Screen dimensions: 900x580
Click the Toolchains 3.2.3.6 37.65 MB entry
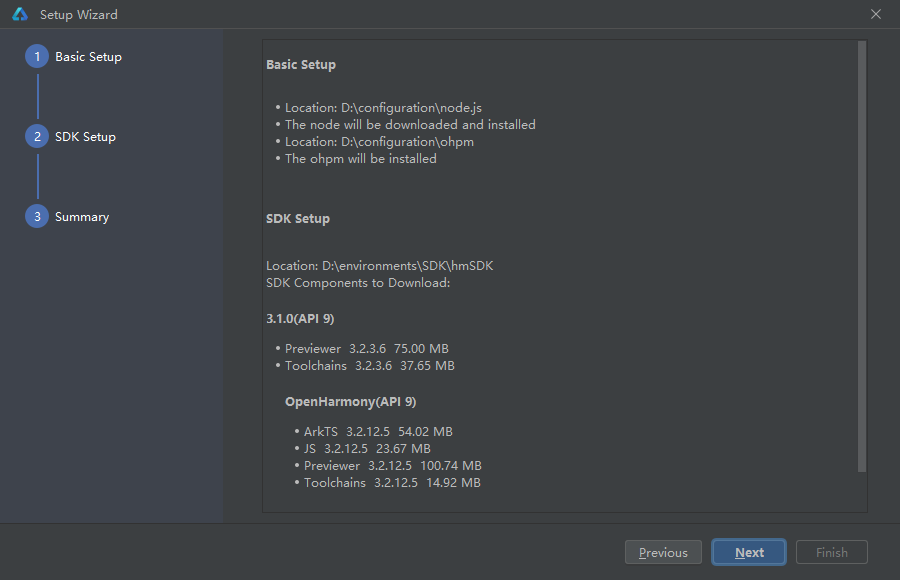370,366
